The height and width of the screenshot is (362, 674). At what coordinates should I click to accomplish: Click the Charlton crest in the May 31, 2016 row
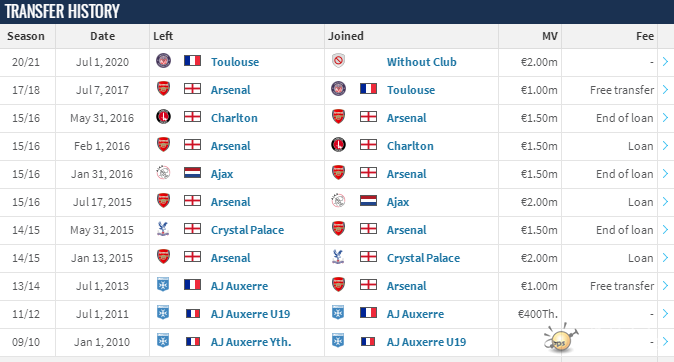click(163, 117)
